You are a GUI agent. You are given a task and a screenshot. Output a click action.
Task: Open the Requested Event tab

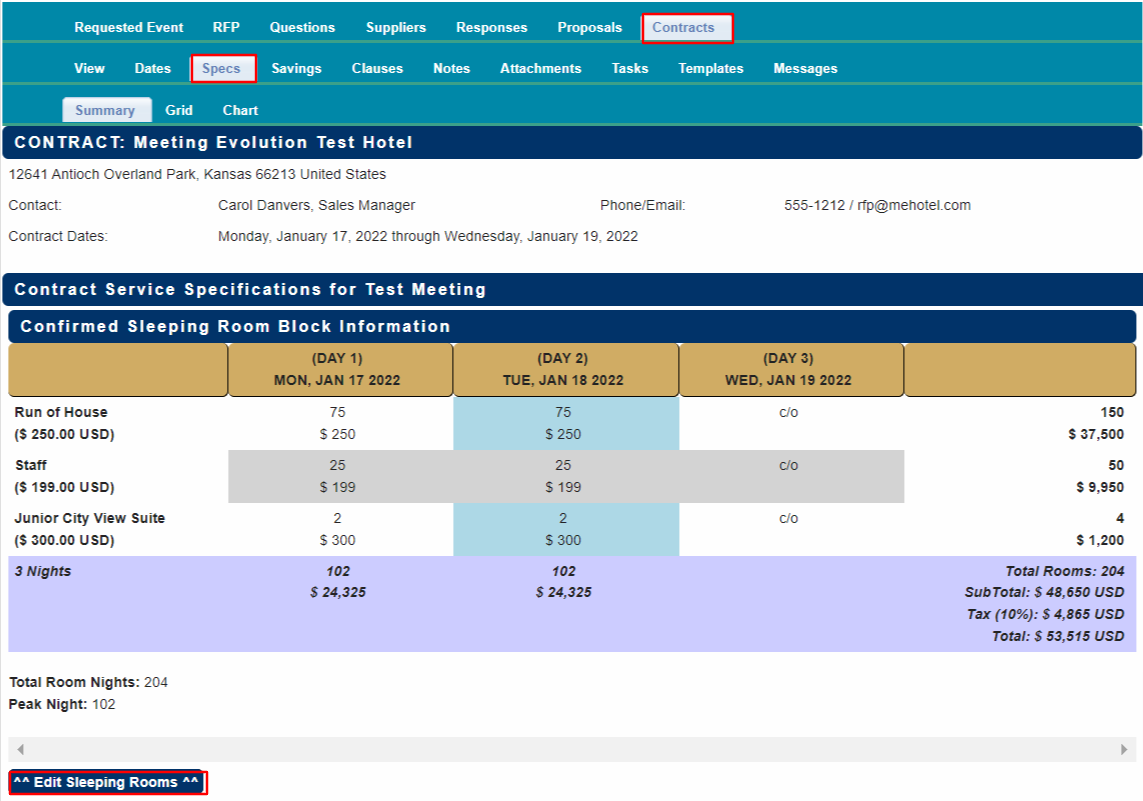(129, 28)
